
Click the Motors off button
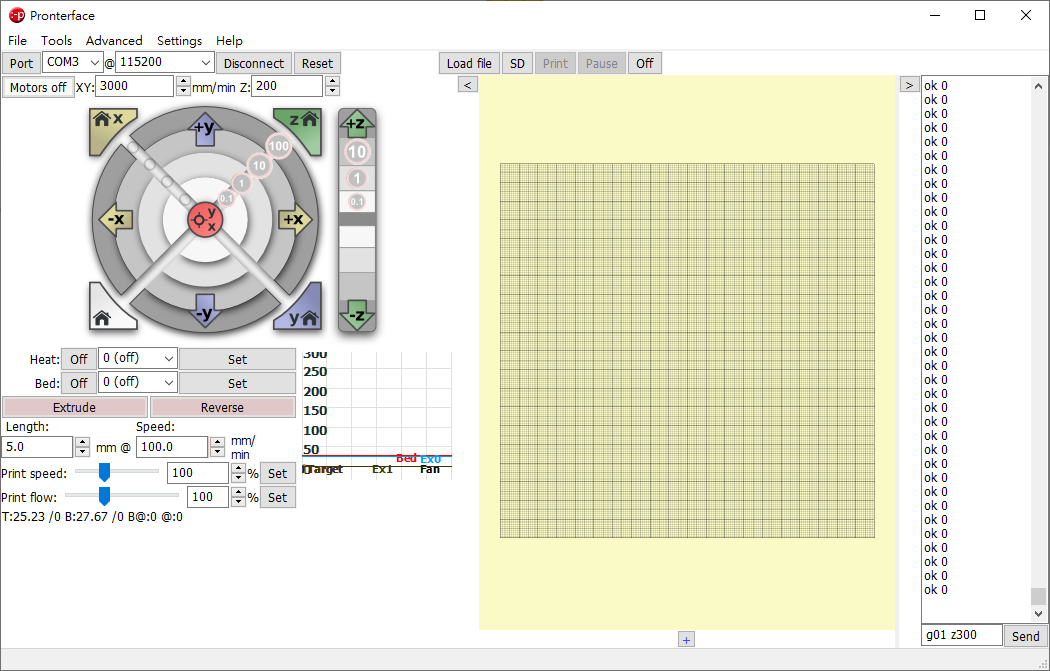37,87
